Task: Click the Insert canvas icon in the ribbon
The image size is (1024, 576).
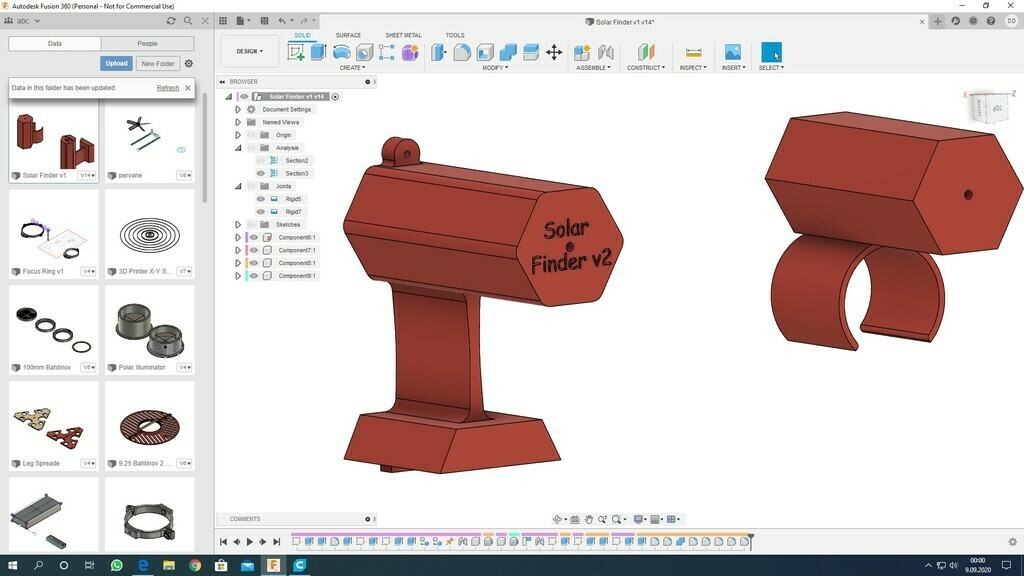Action: pos(733,54)
